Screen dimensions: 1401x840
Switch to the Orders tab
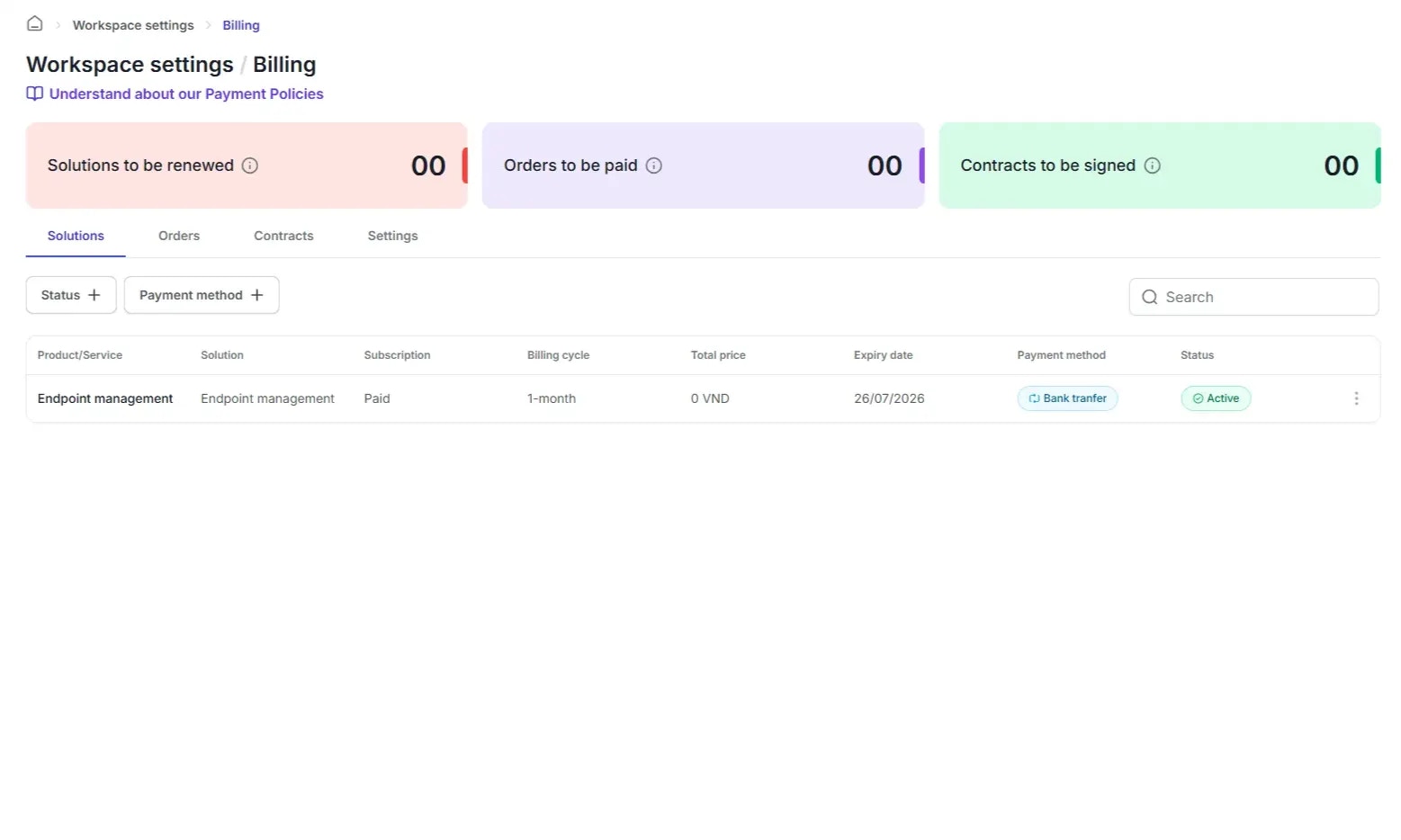(179, 236)
